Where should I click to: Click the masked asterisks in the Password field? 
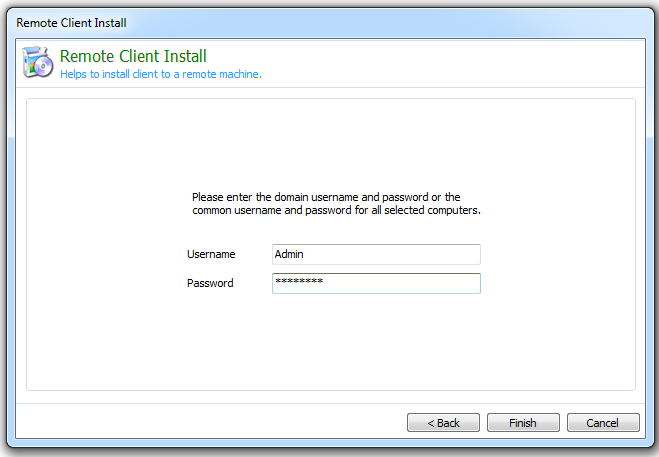pyautogui.click(x=299, y=283)
